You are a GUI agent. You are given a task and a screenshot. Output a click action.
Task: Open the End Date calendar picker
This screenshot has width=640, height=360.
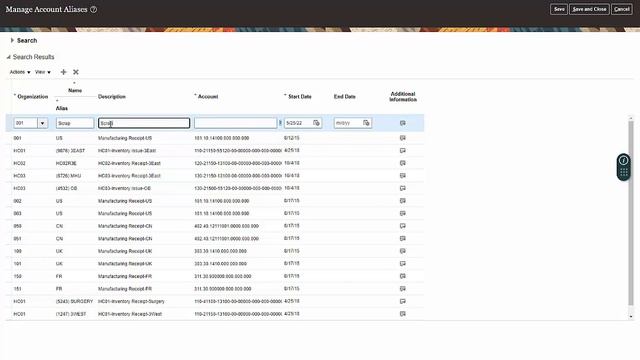(x=366, y=123)
